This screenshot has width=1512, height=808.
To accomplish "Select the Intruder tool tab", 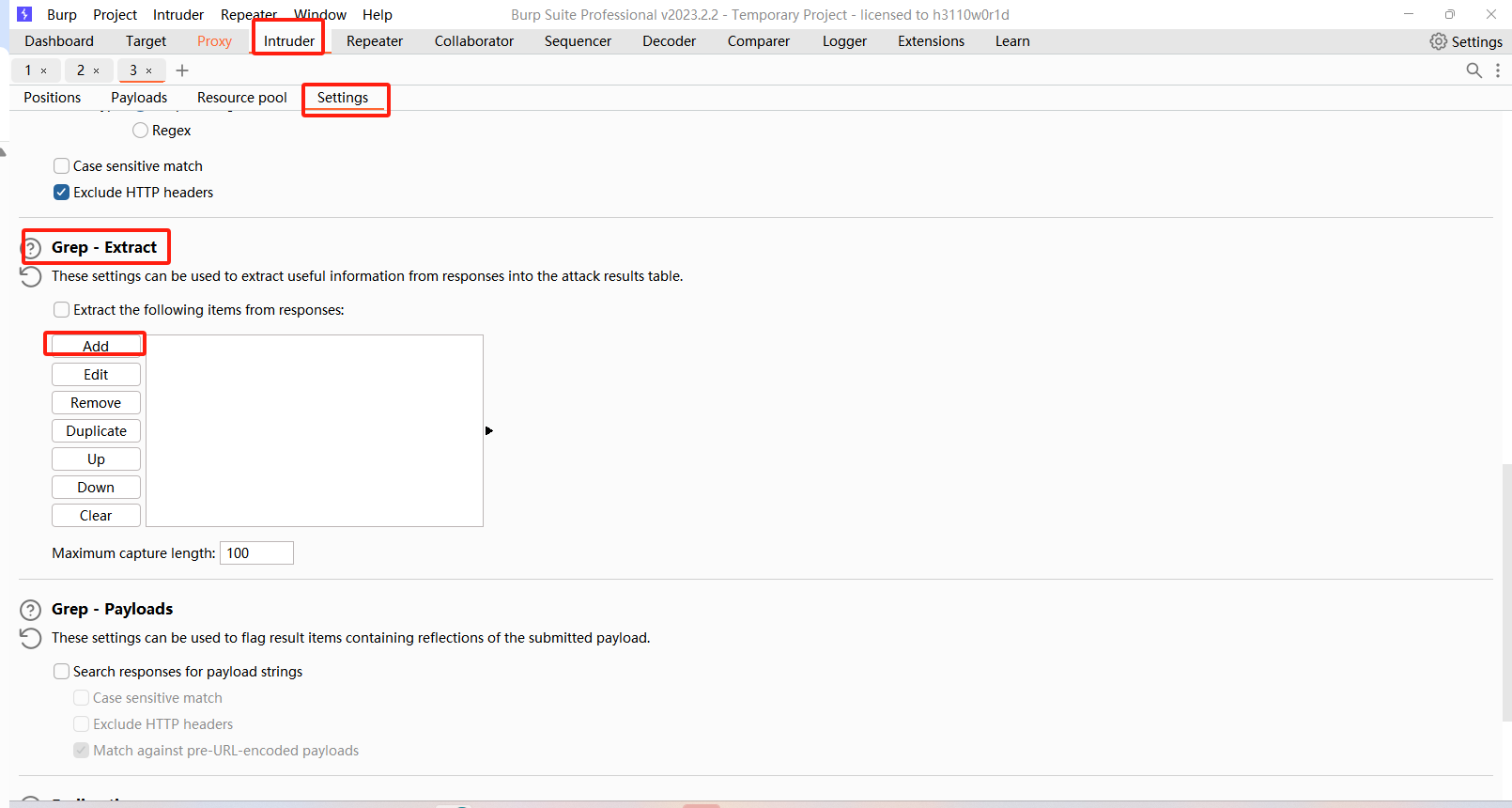I will pos(289,41).
